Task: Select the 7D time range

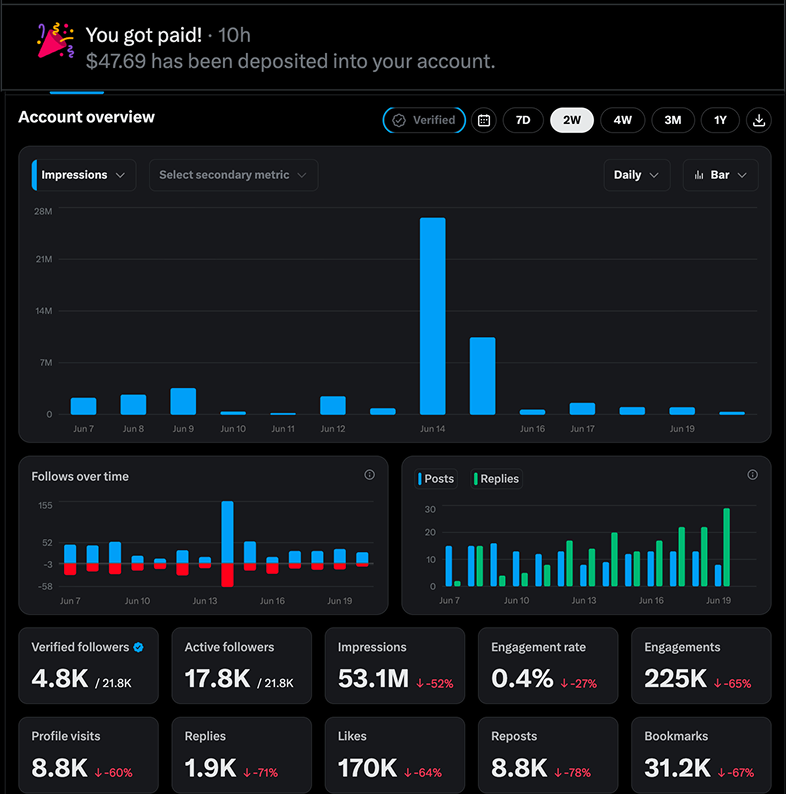Action: point(523,120)
